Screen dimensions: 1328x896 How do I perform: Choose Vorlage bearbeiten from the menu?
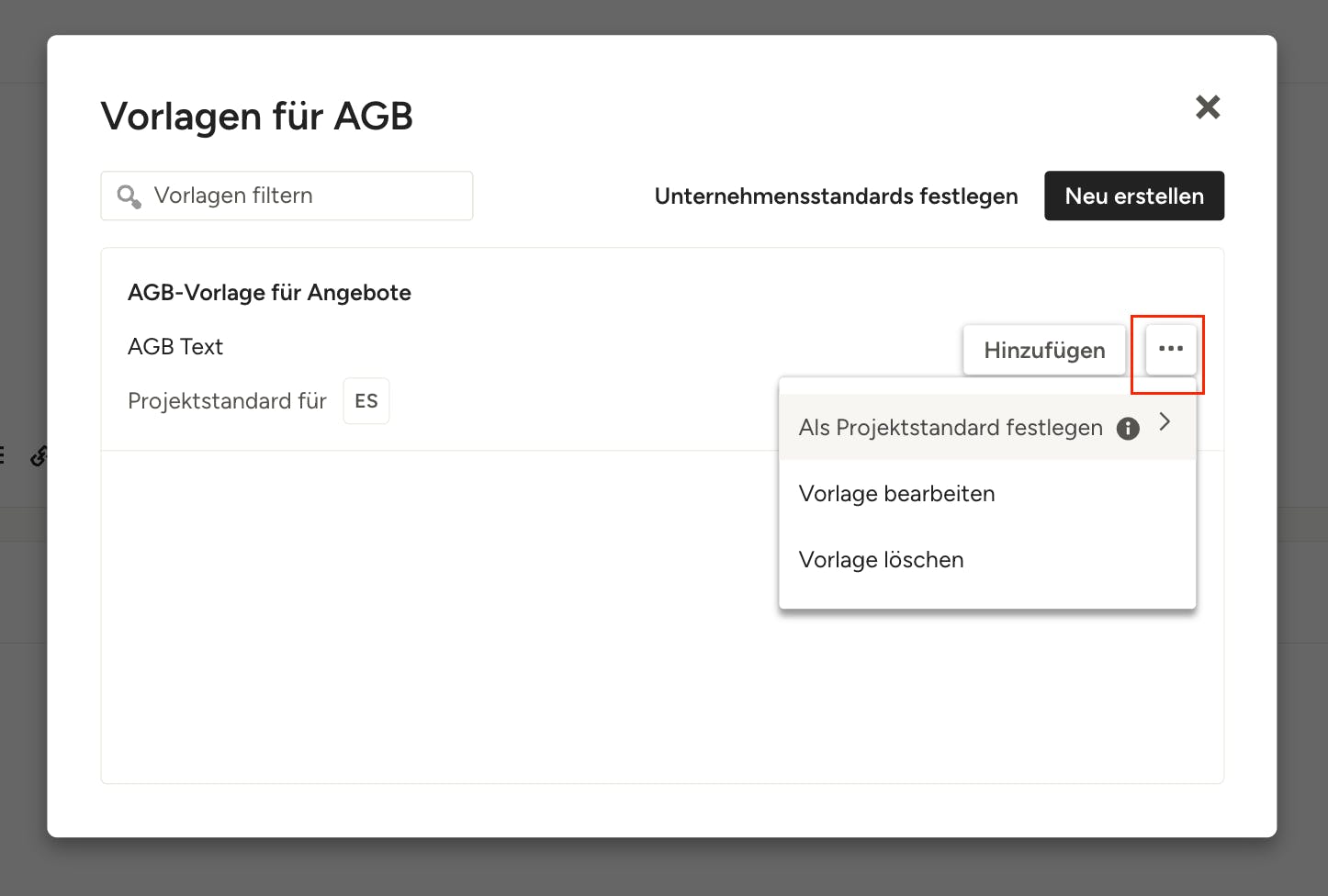[987, 493]
